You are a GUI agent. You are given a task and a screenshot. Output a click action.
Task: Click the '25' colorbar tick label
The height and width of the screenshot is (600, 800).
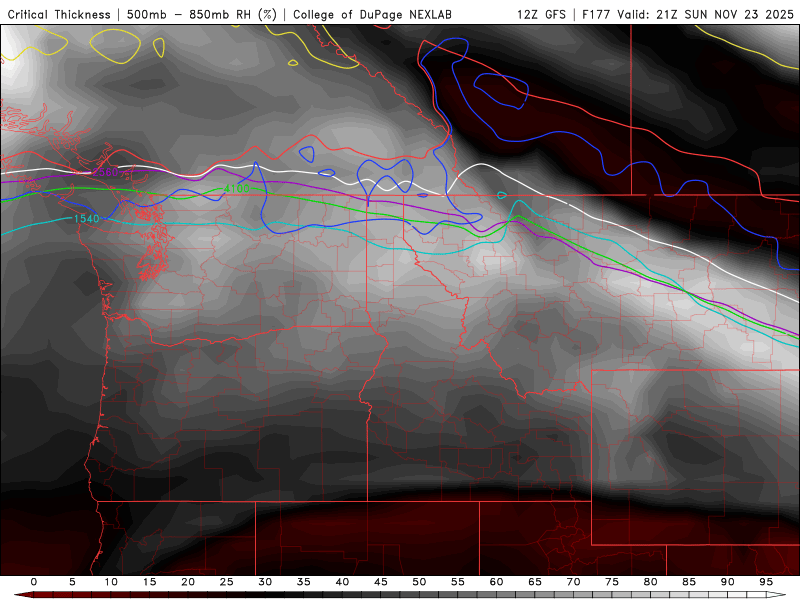click(227, 582)
